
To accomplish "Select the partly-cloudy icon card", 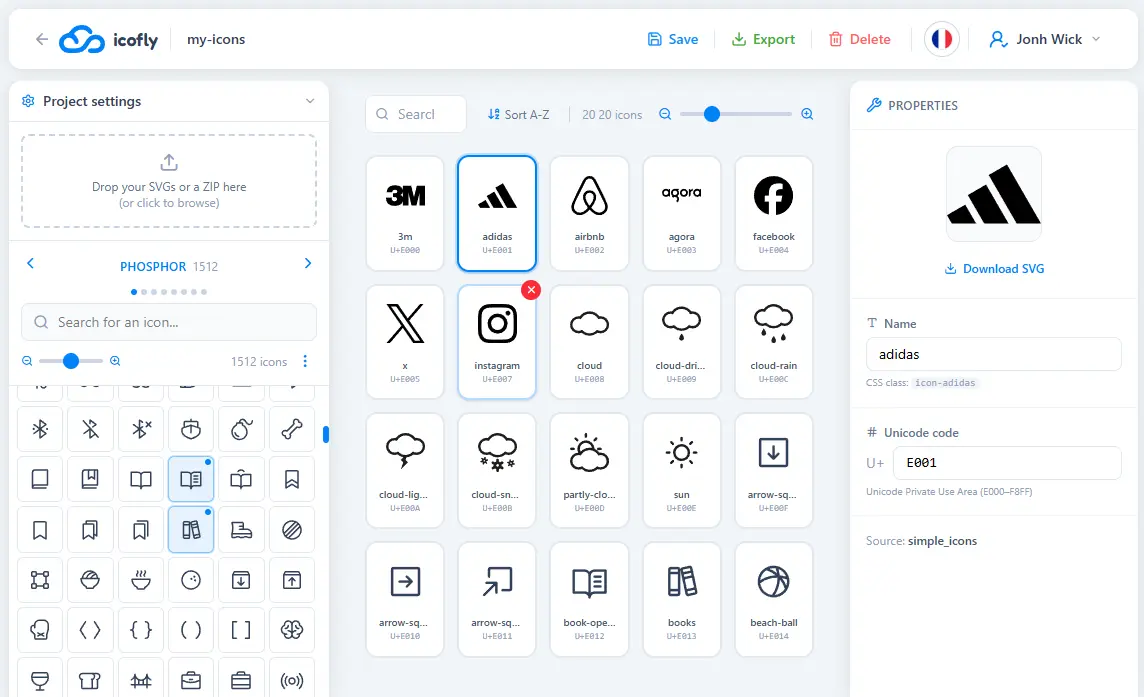I will tap(590, 471).
